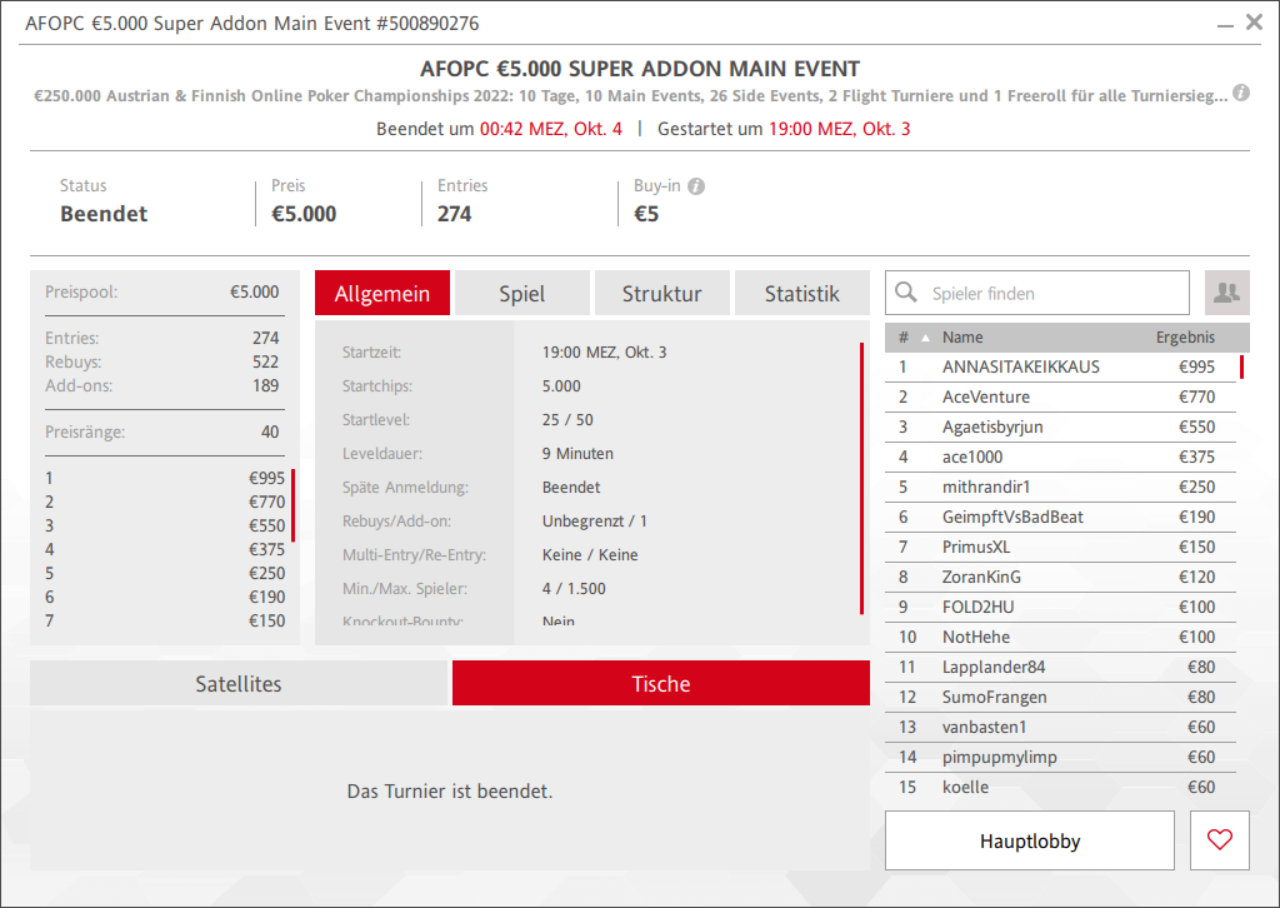Click the Min./Max. Spieler value 4 / 1.500
Viewport: 1280px width, 908px height.
574,588
